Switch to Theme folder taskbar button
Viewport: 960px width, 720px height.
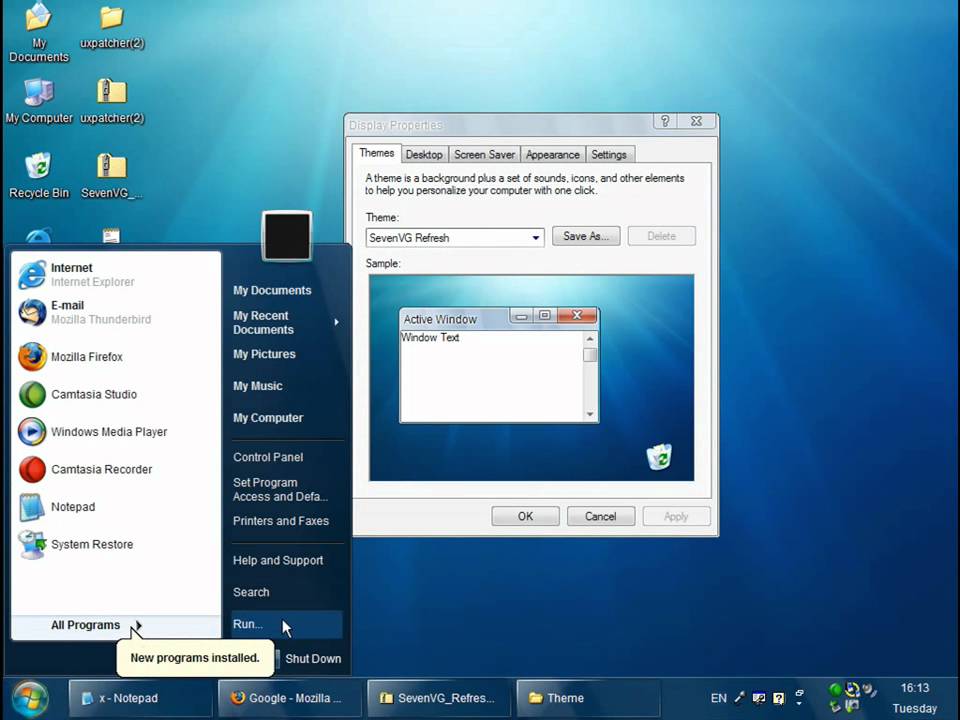[x=588, y=698]
